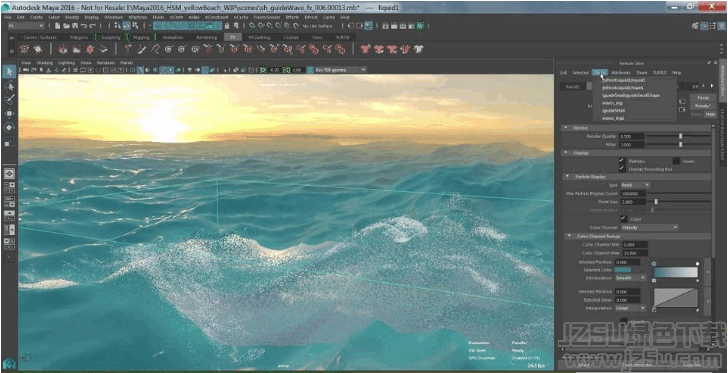The image size is (728, 373).
Task: Enable the Voxels checkbox
Action: [676, 161]
